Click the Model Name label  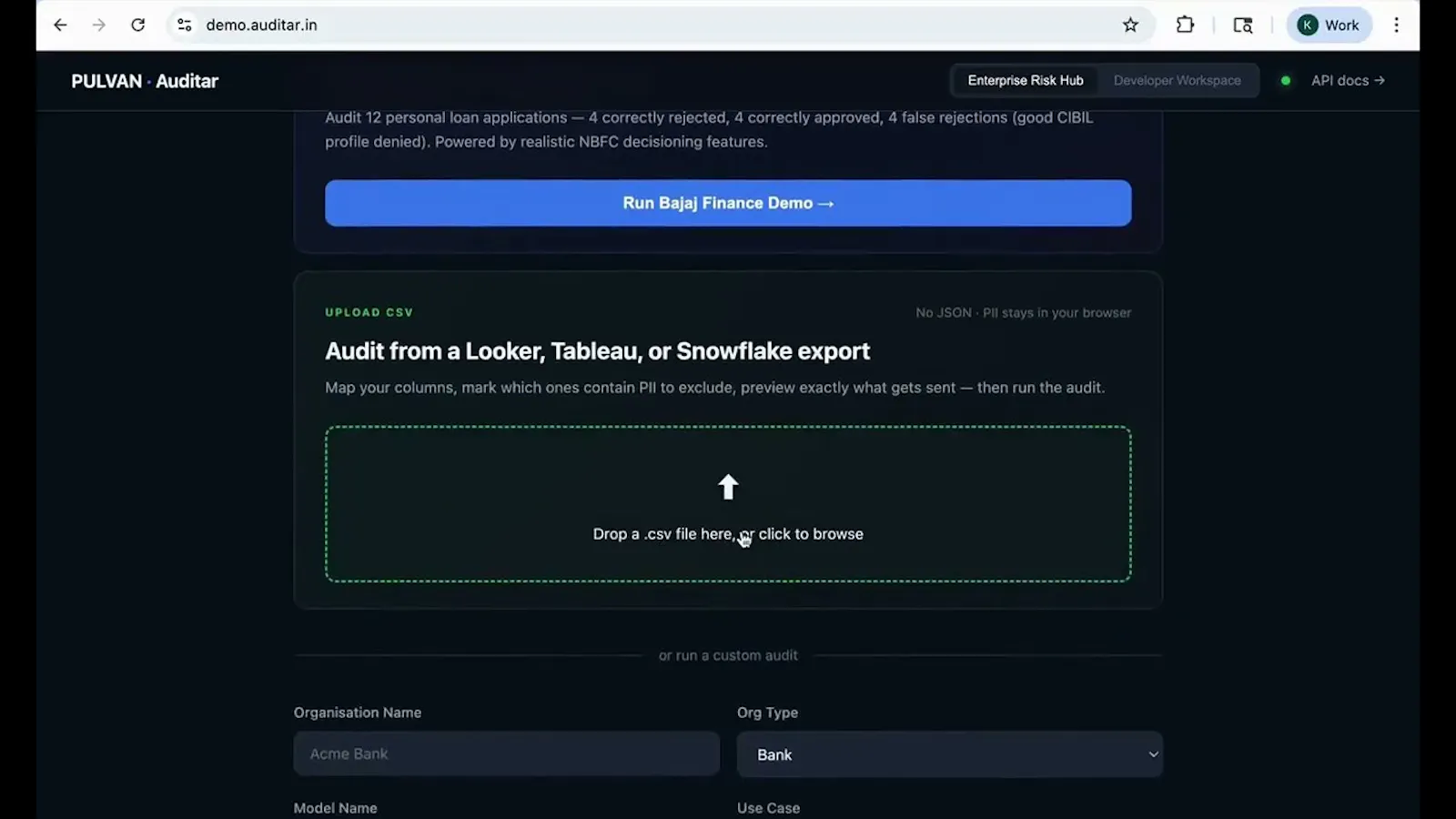tap(335, 808)
